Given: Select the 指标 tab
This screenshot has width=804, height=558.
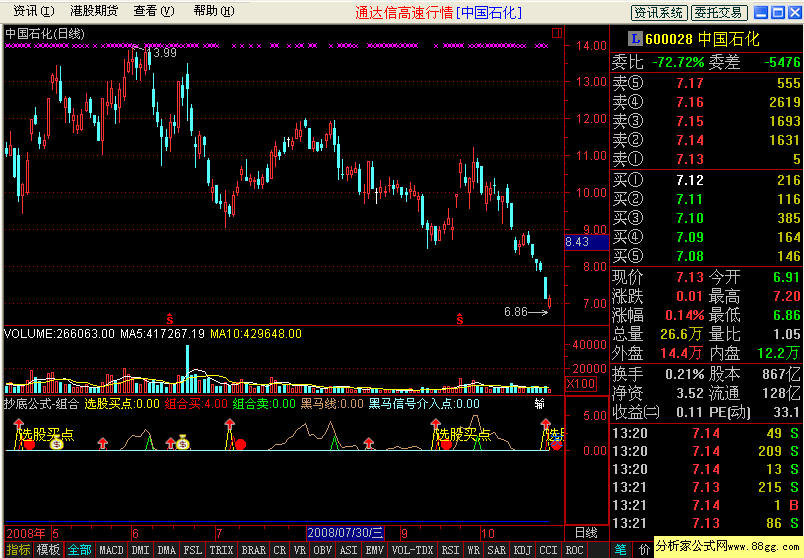Looking at the screenshot, I should [18, 550].
